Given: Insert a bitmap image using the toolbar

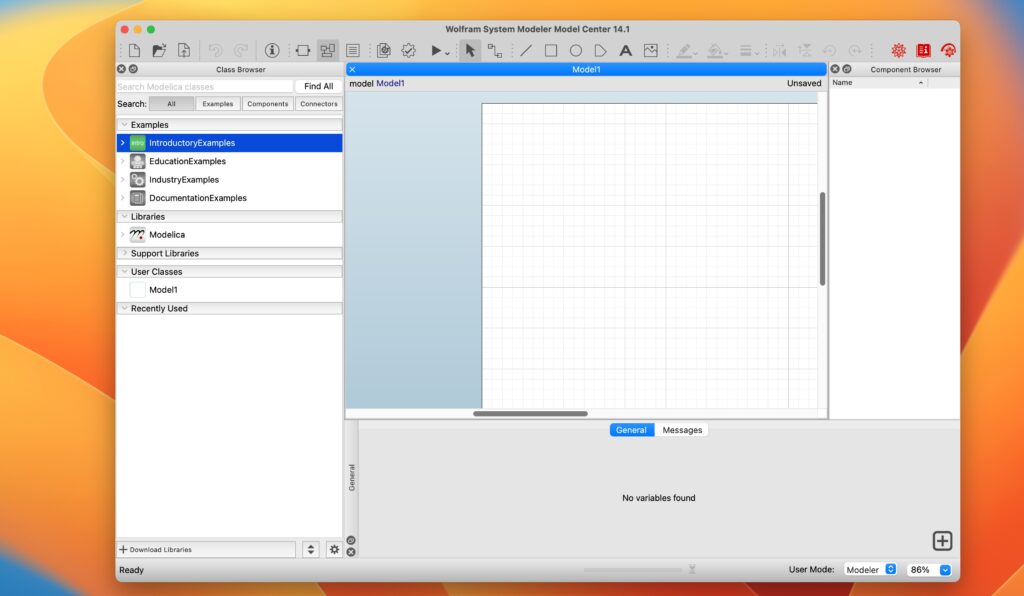Looking at the screenshot, I should 649,50.
